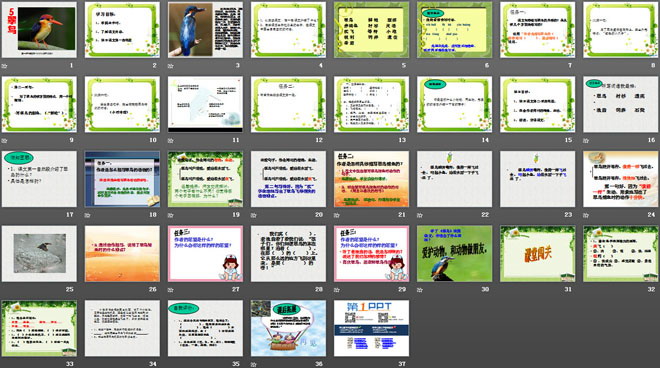Select slide 36 with the hot air balloon
This screenshot has width=660, height=368.
[x=288, y=328]
